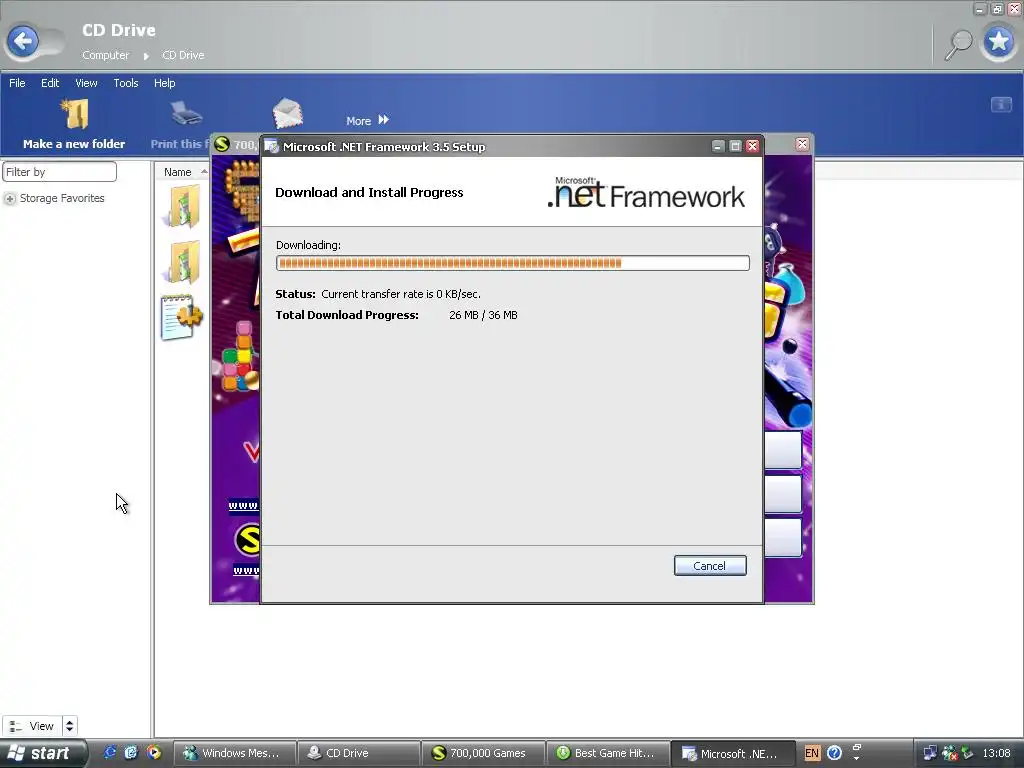The width and height of the screenshot is (1024, 768).
Task: Click the details pane info icon
Action: pos(1001,104)
